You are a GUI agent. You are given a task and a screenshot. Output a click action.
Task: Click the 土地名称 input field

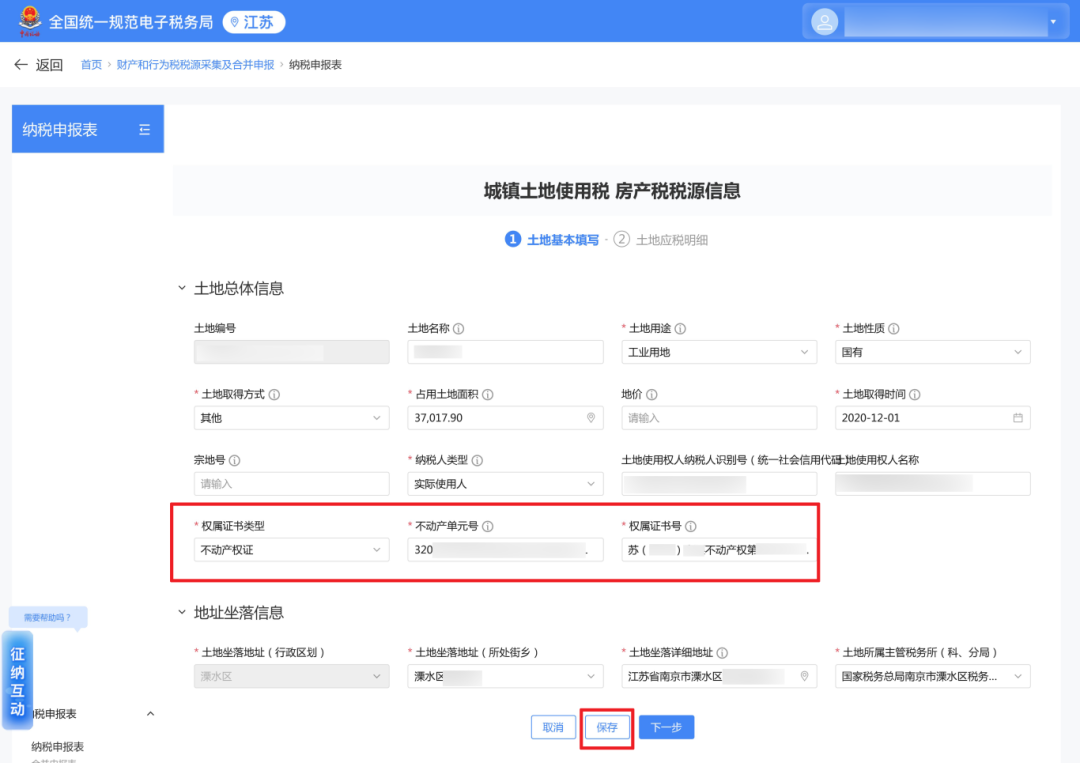[x=505, y=352]
